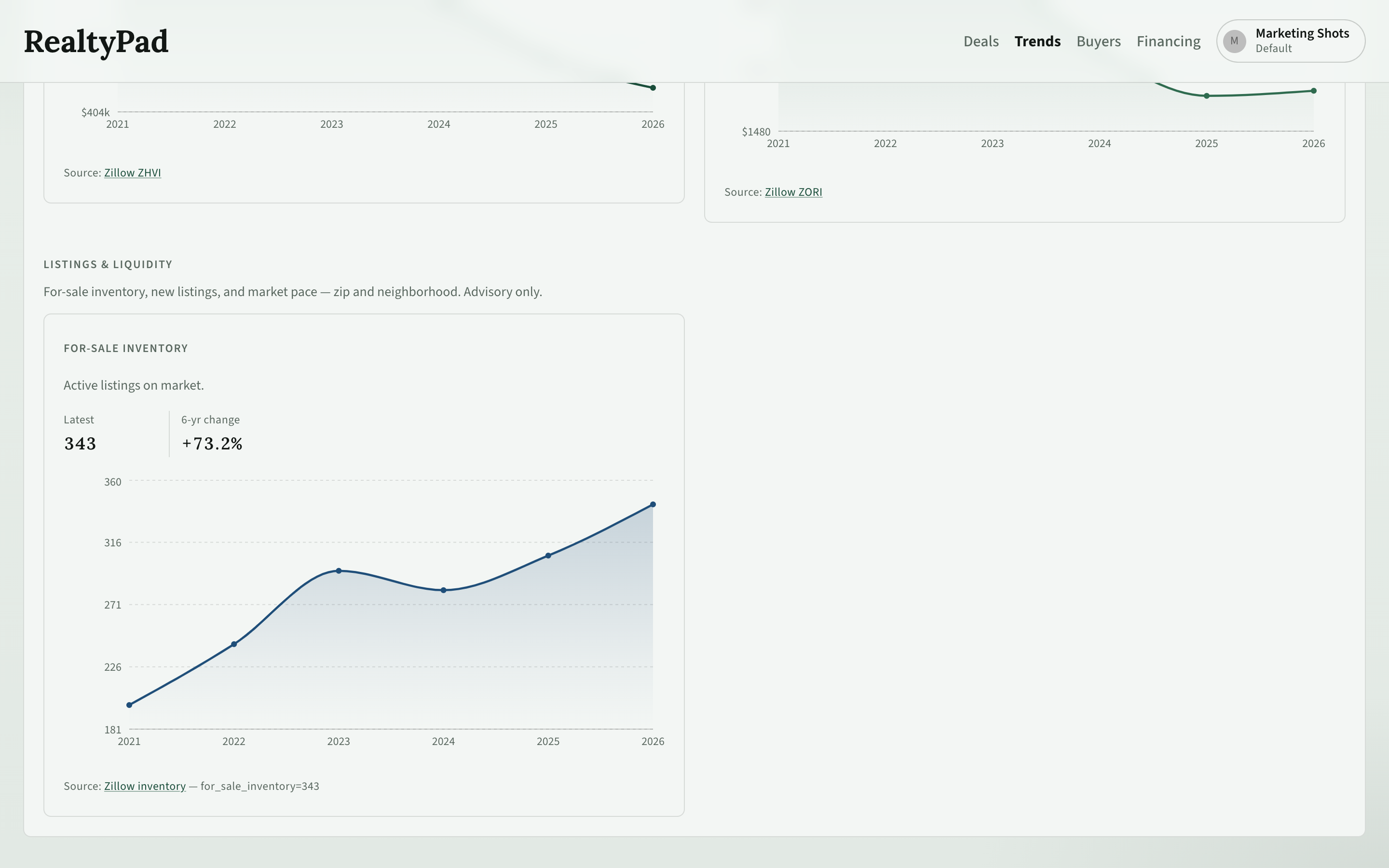Screen dimensions: 1389x868
Task: Click the 2025 inventory data point
Action: coord(548,555)
